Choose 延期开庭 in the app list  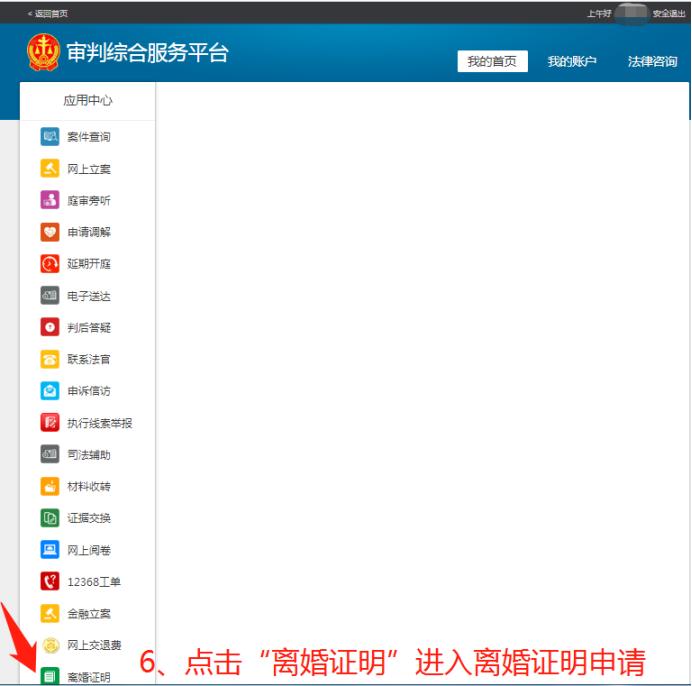89,264
